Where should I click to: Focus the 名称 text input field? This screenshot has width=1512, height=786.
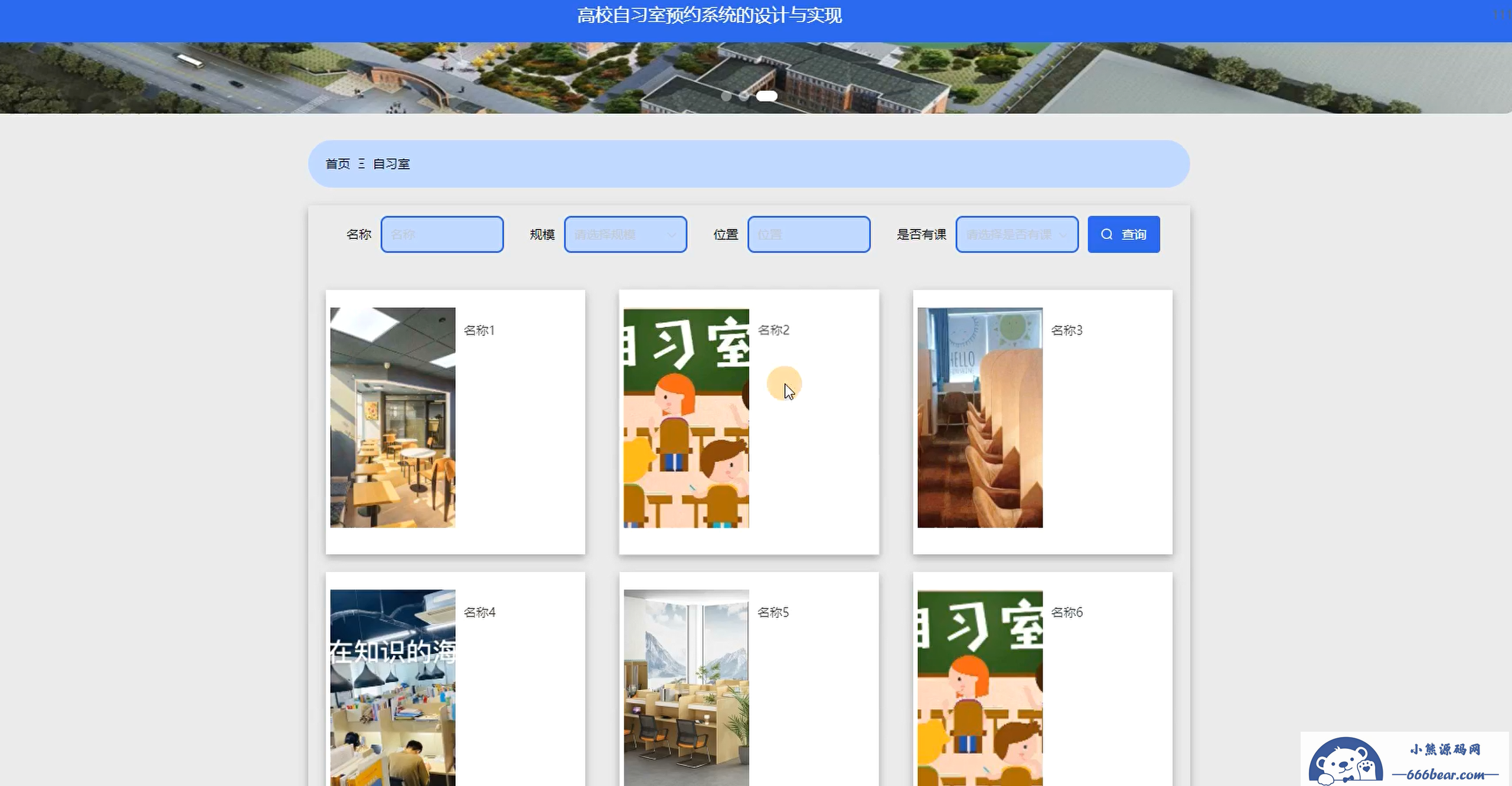[442, 234]
